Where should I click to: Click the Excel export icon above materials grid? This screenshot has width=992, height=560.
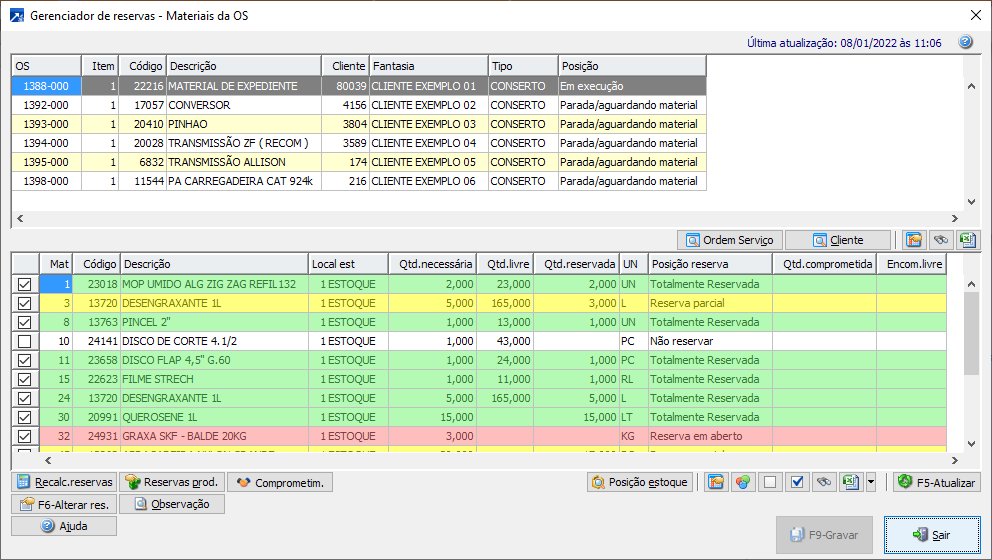tap(966, 240)
